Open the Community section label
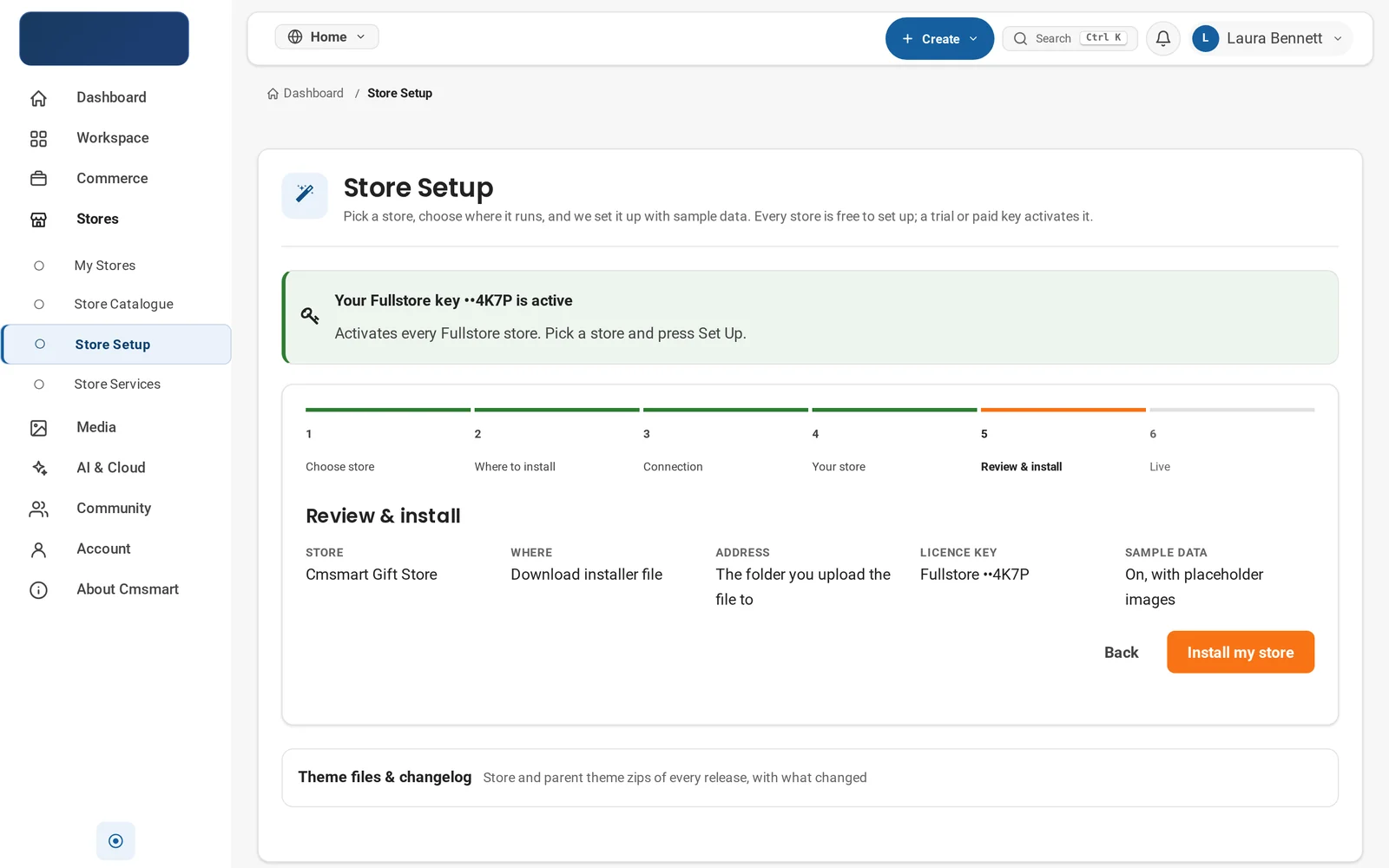This screenshot has height=868, width=1389. pos(114,508)
